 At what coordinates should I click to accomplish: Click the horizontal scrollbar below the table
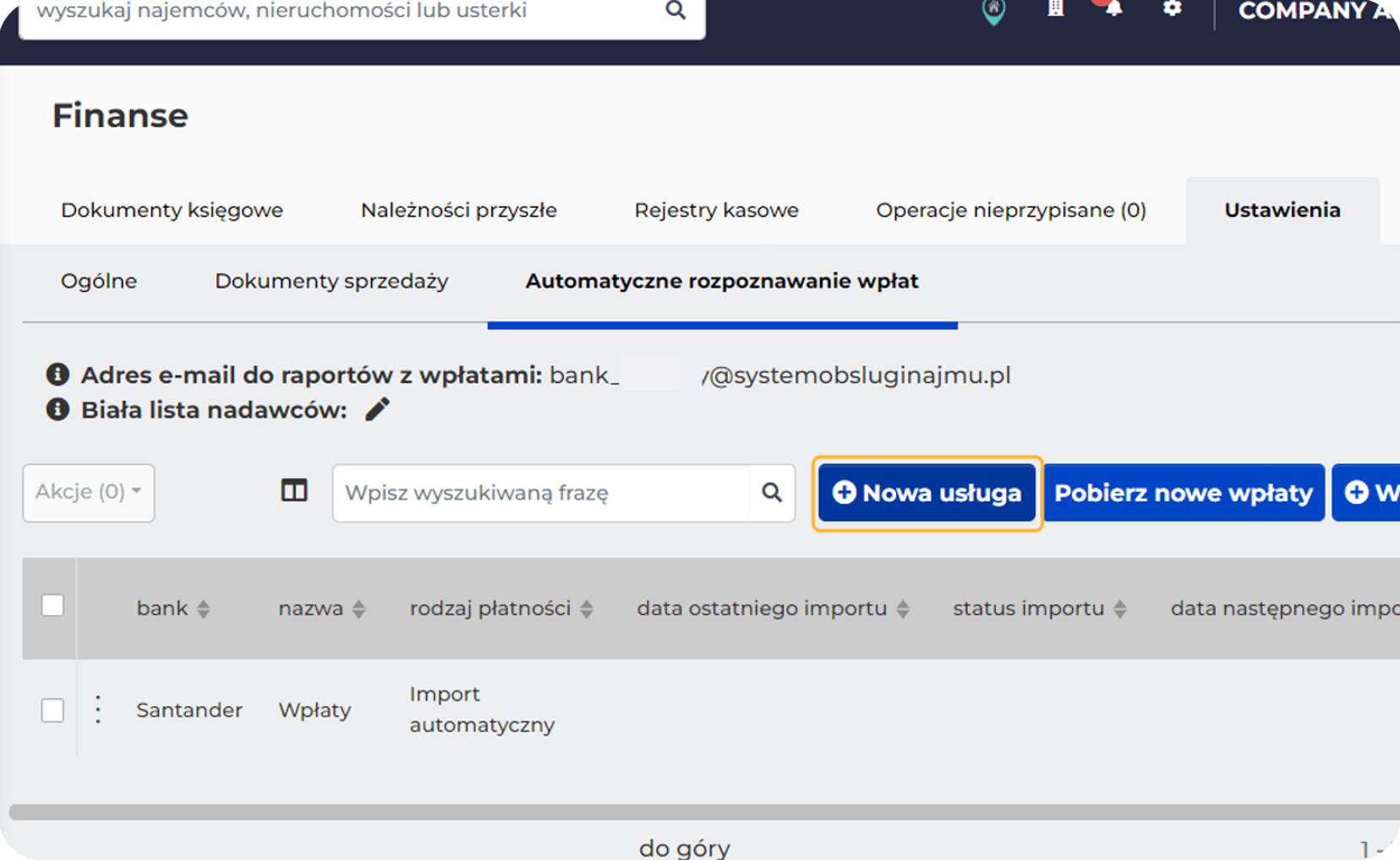click(x=704, y=812)
